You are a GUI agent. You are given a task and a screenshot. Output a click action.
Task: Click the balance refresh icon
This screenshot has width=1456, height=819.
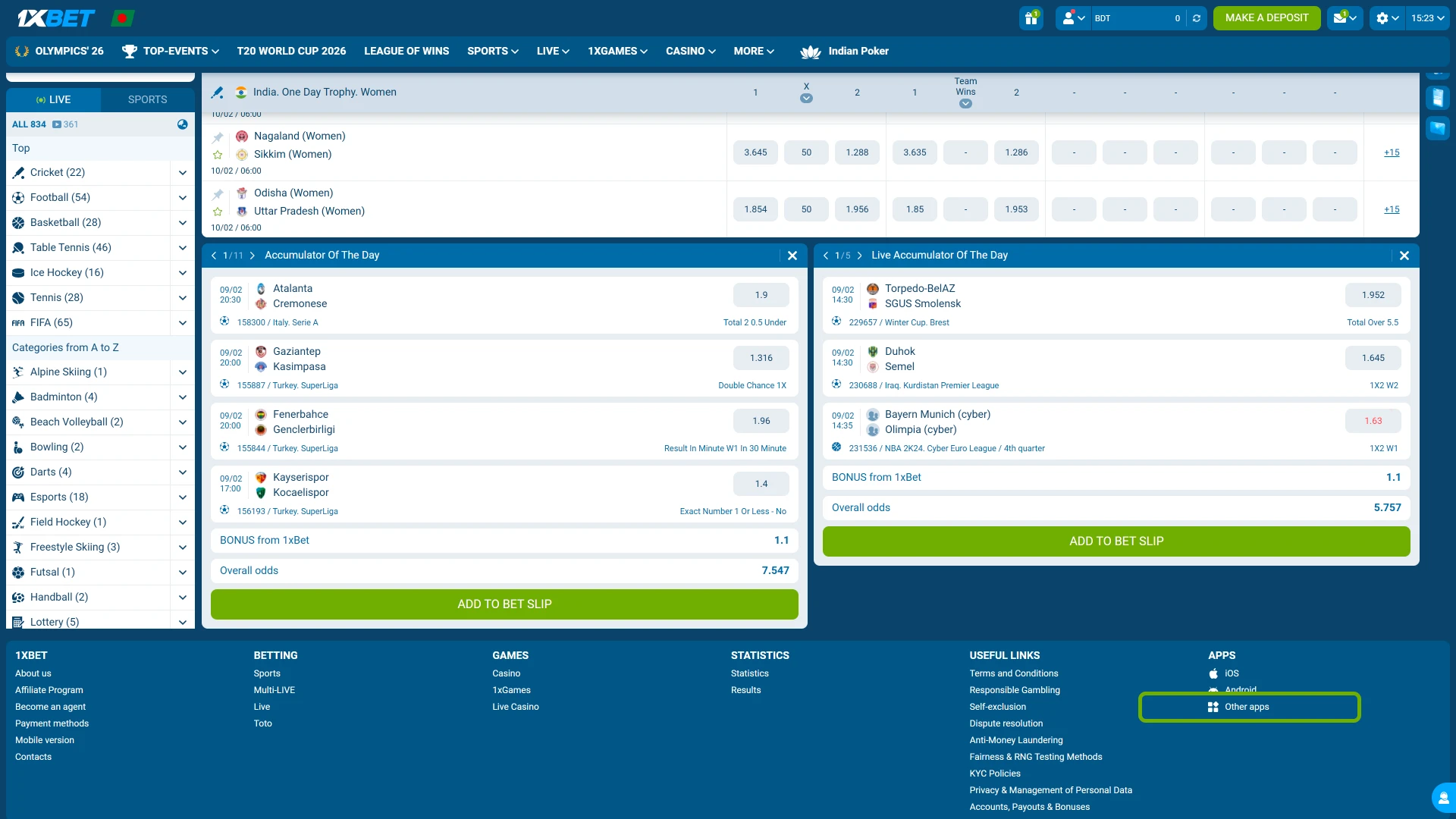coord(1197,18)
